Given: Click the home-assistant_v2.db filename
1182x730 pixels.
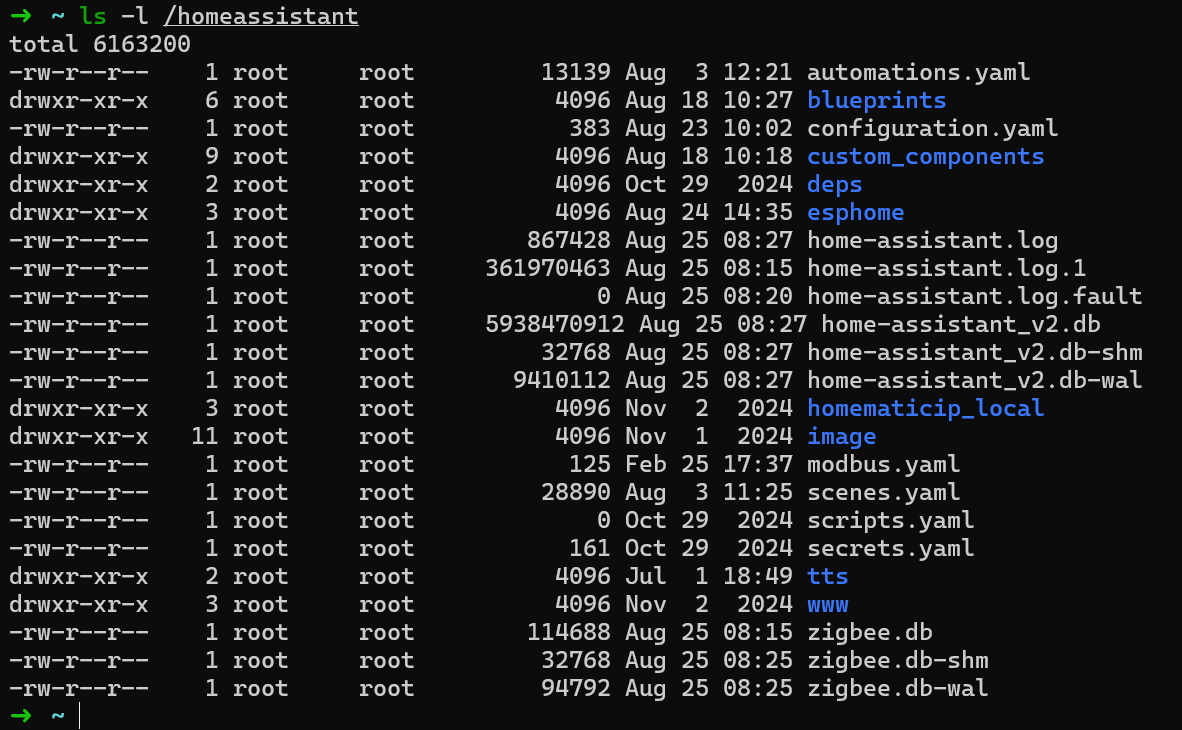Looking at the screenshot, I should (x=960, y=324).
